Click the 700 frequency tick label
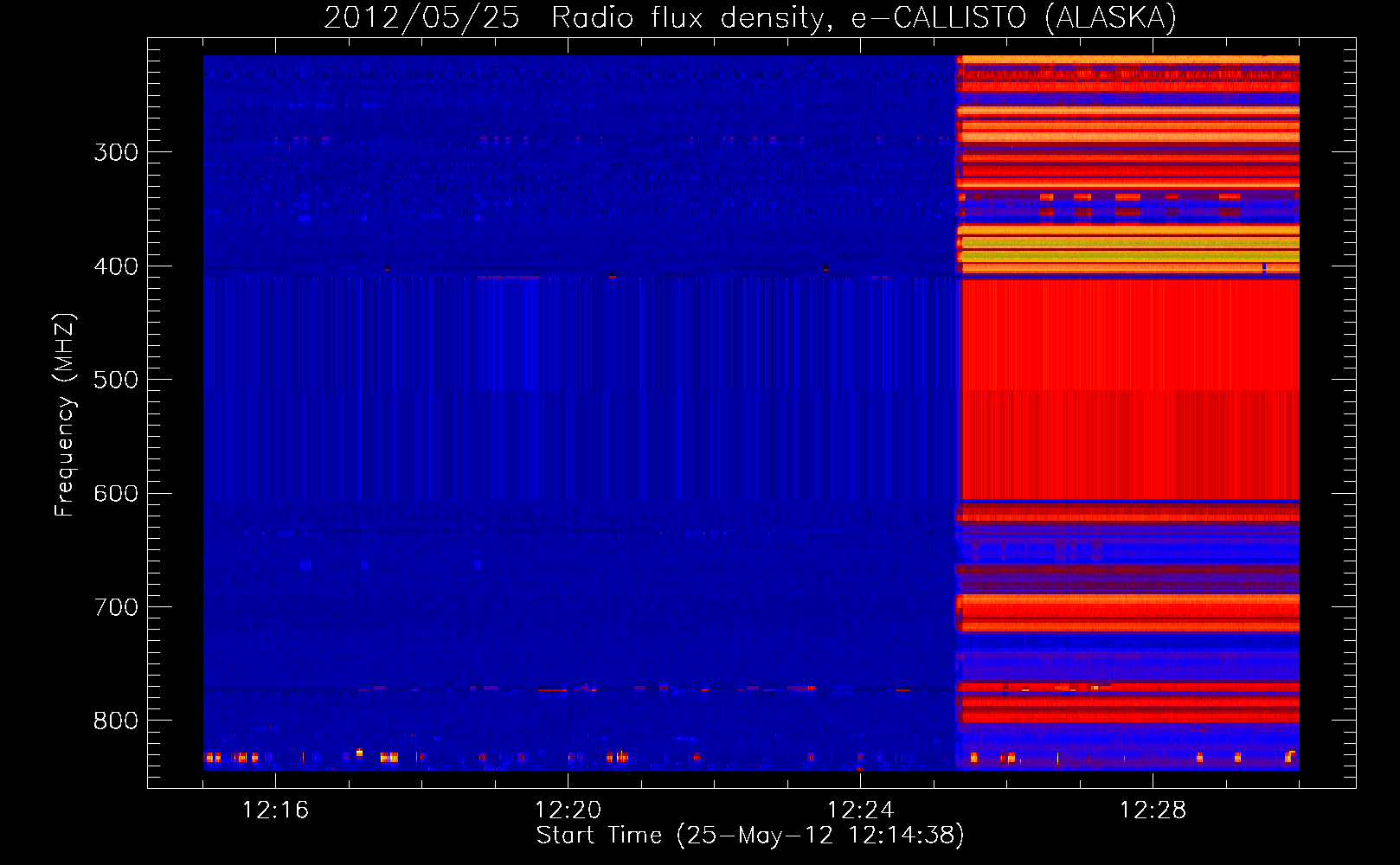 coord(116,607)
